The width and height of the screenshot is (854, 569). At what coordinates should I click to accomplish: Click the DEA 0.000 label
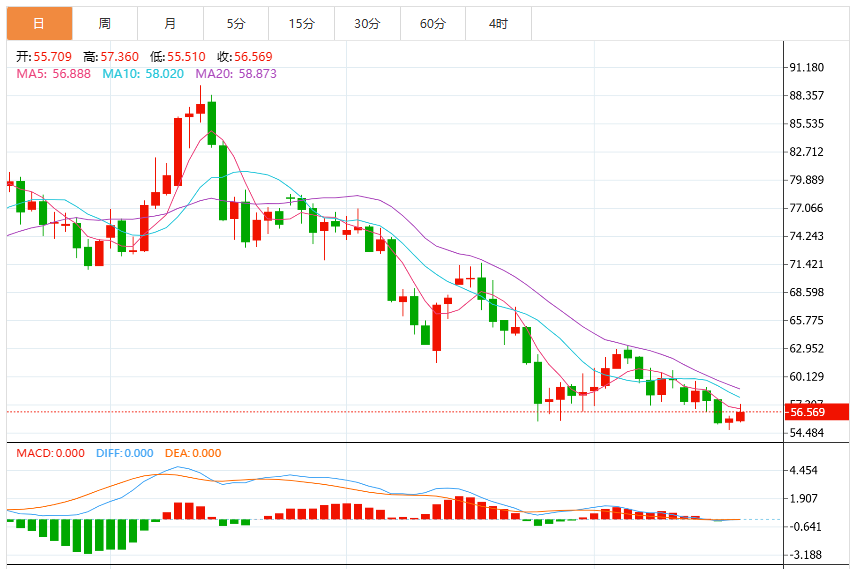[193, 453]
